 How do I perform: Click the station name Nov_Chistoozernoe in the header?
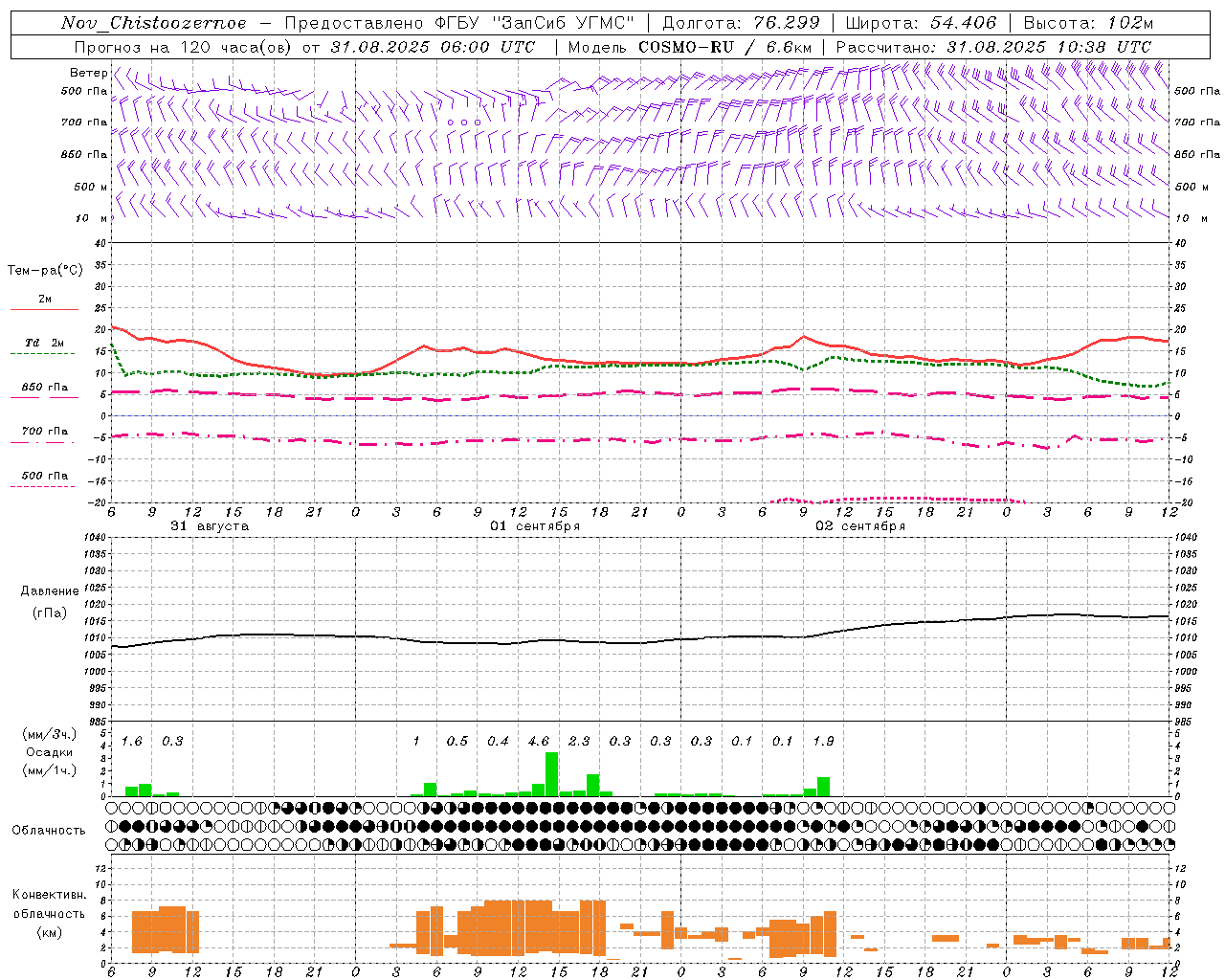point(154,23)
